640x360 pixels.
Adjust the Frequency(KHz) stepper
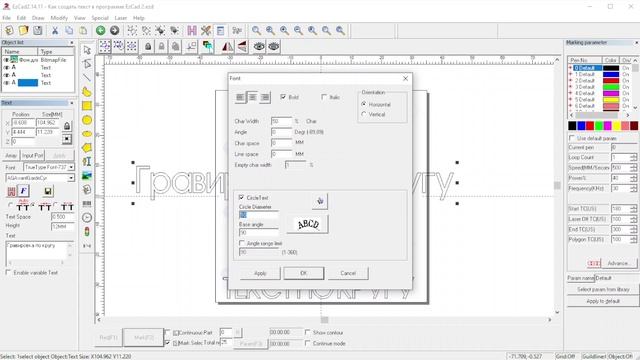[x=633, y=188]
